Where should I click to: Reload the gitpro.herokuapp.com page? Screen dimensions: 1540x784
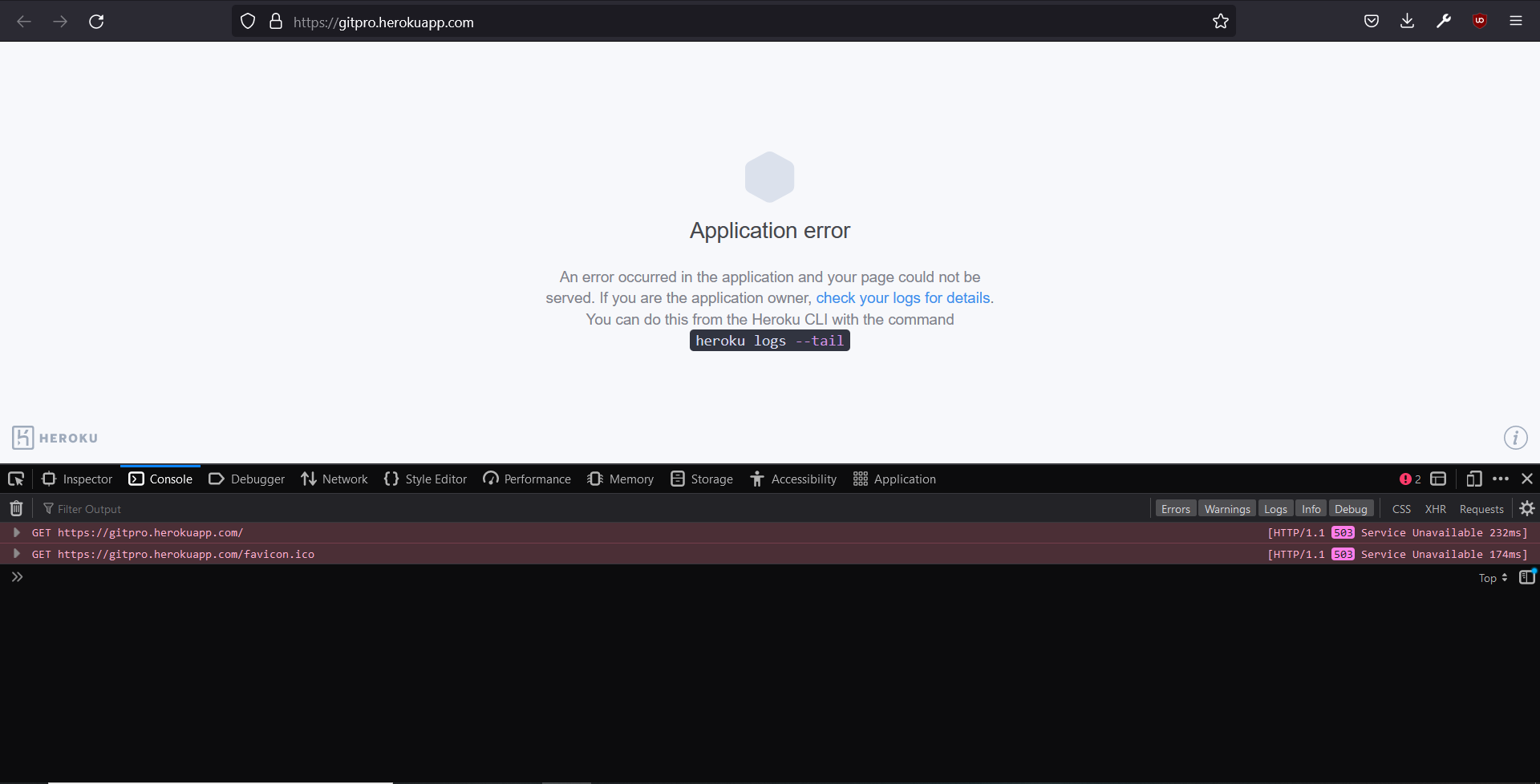(x=96, y=22)
